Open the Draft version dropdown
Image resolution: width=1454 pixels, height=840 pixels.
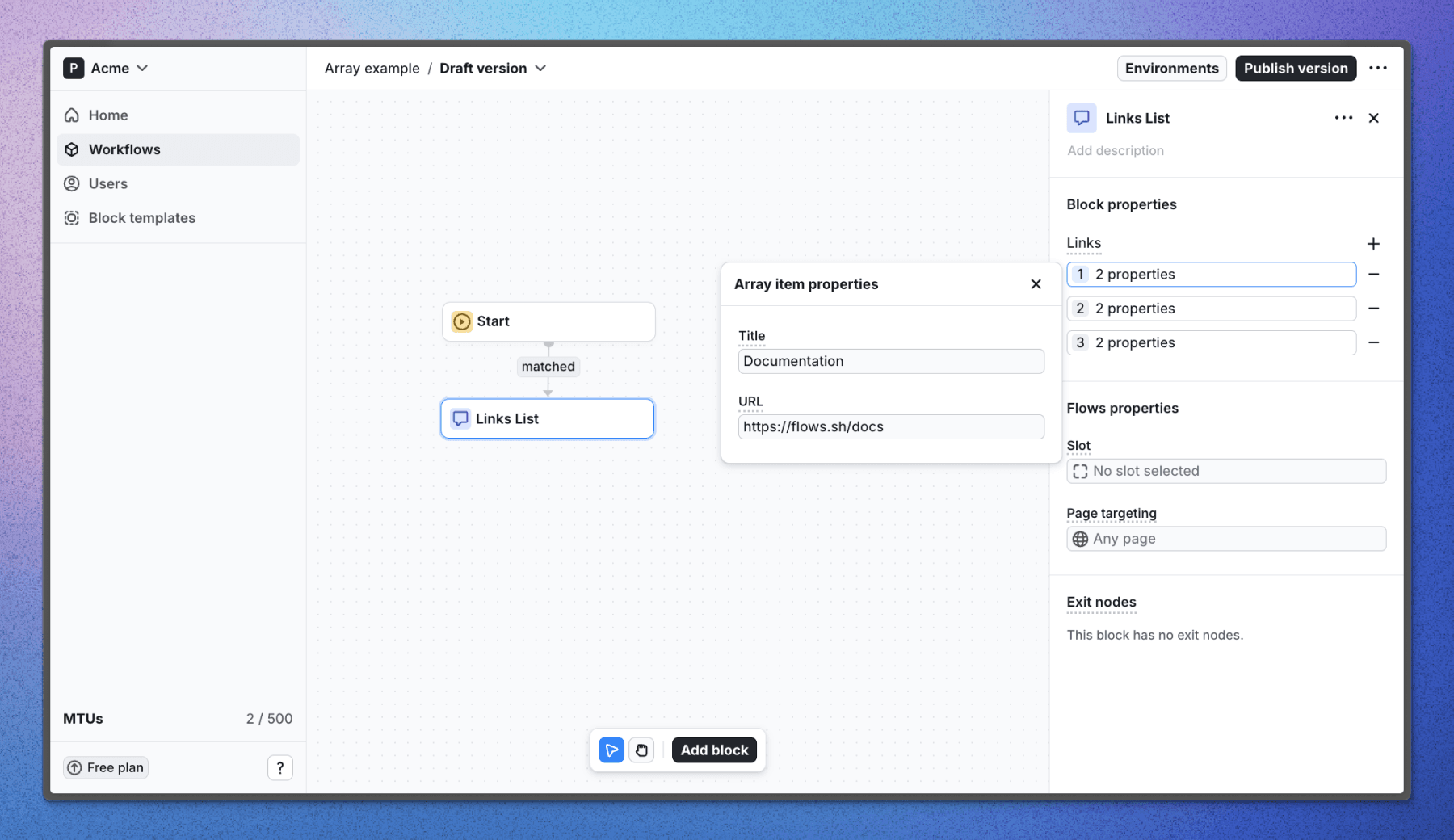(x=493, y=68)
